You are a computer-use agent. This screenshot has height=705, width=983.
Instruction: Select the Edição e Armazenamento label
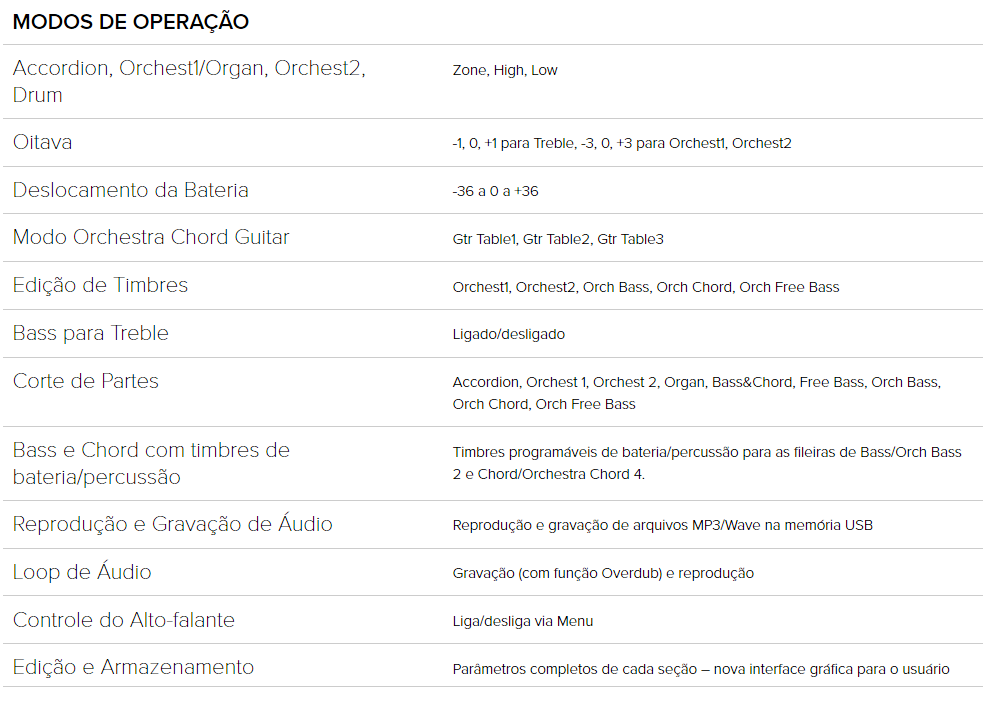click(x=133, y=667)
